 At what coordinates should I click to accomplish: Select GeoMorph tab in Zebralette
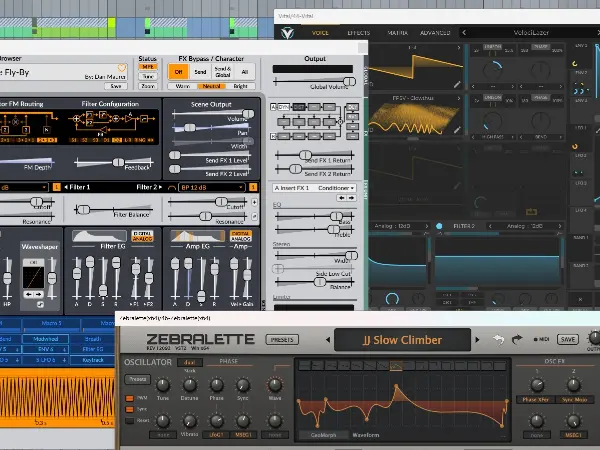coord(324,435)
